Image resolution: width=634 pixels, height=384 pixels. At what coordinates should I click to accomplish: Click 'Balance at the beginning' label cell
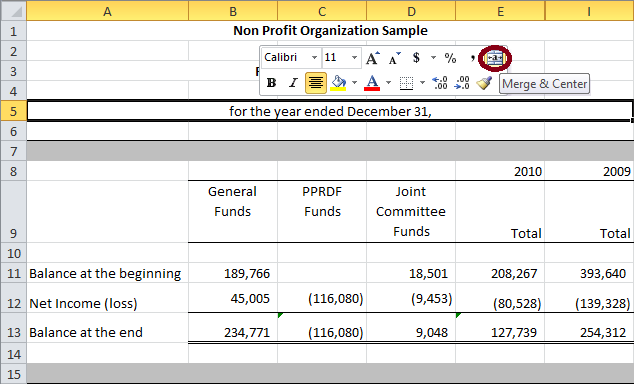[x=108, y=273]
